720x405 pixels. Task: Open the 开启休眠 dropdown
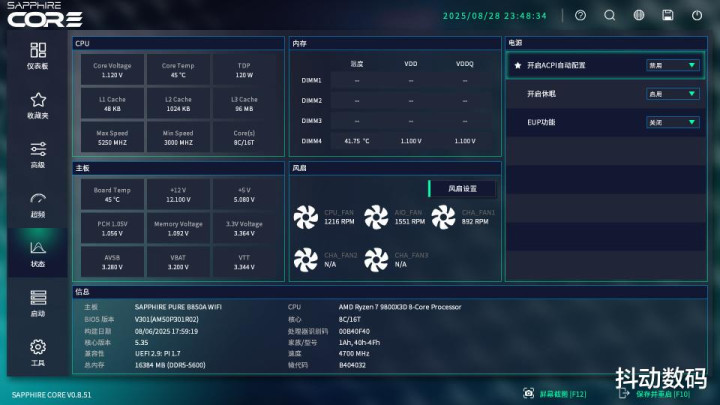pos(673,94)
